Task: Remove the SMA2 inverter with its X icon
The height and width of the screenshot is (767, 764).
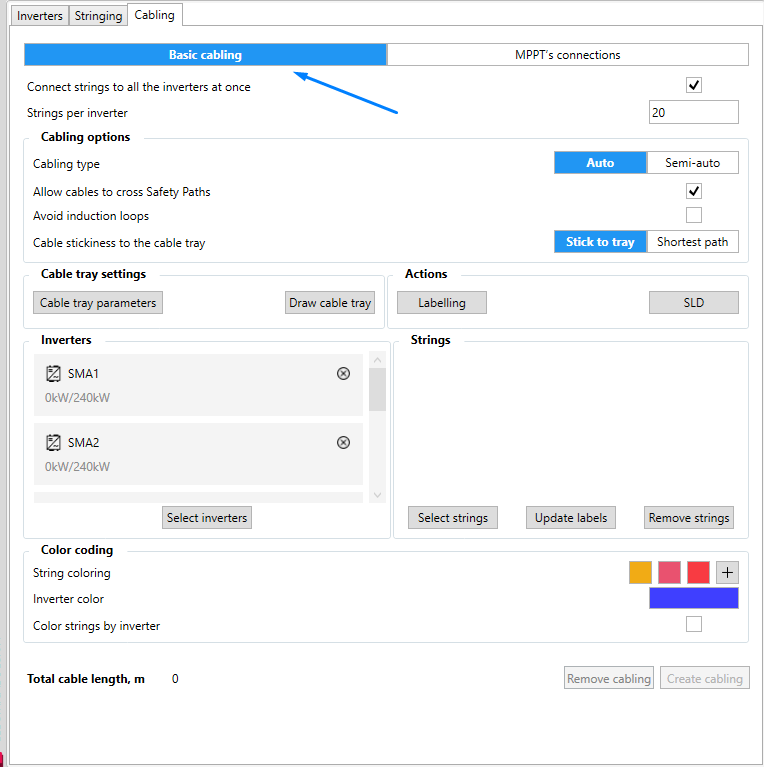Action: point(343,443)
